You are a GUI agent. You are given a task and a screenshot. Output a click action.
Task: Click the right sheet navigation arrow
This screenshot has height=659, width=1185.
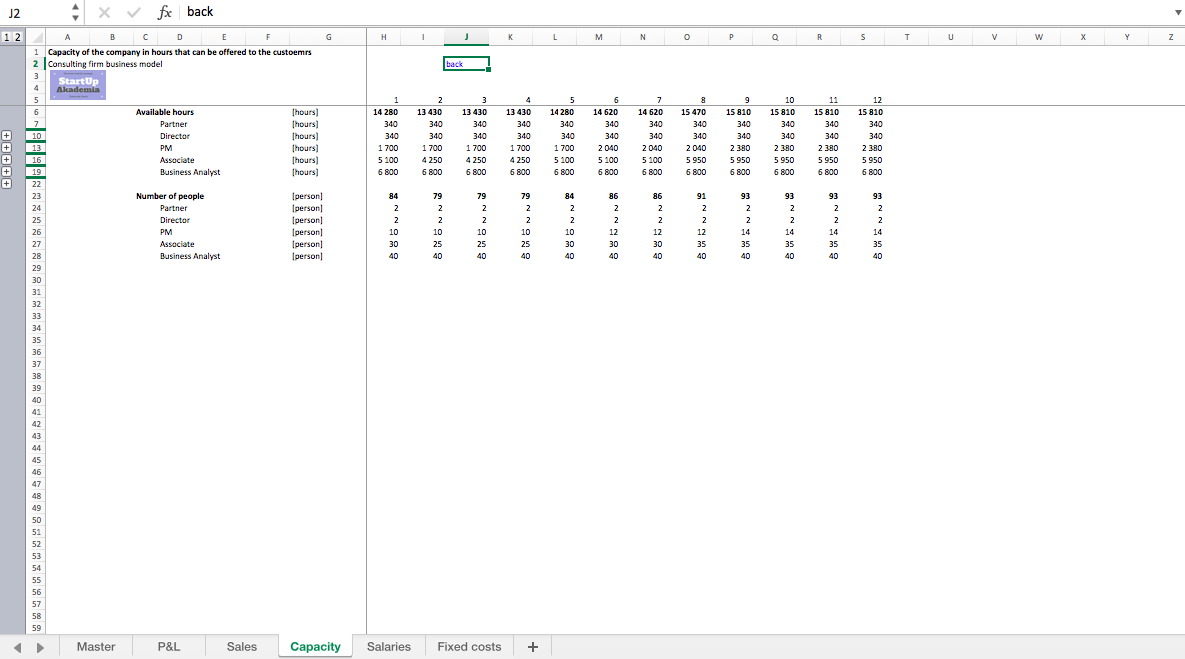tap(40, 646)
